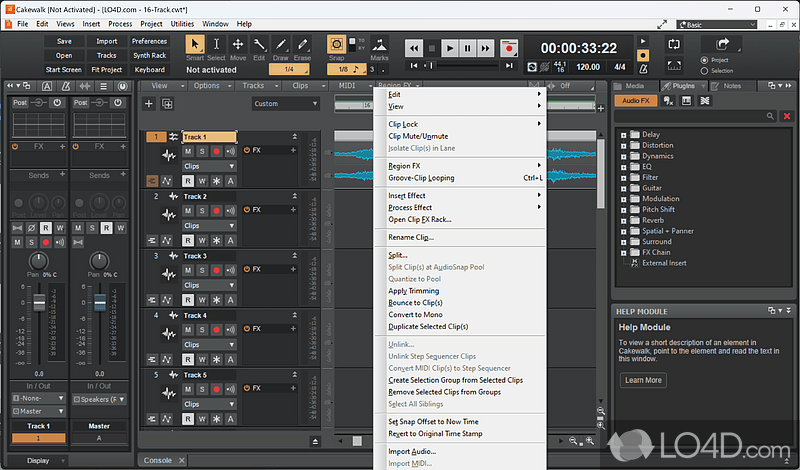Adjust the Master volume fader
800x470 pixels.
(100, 303)
